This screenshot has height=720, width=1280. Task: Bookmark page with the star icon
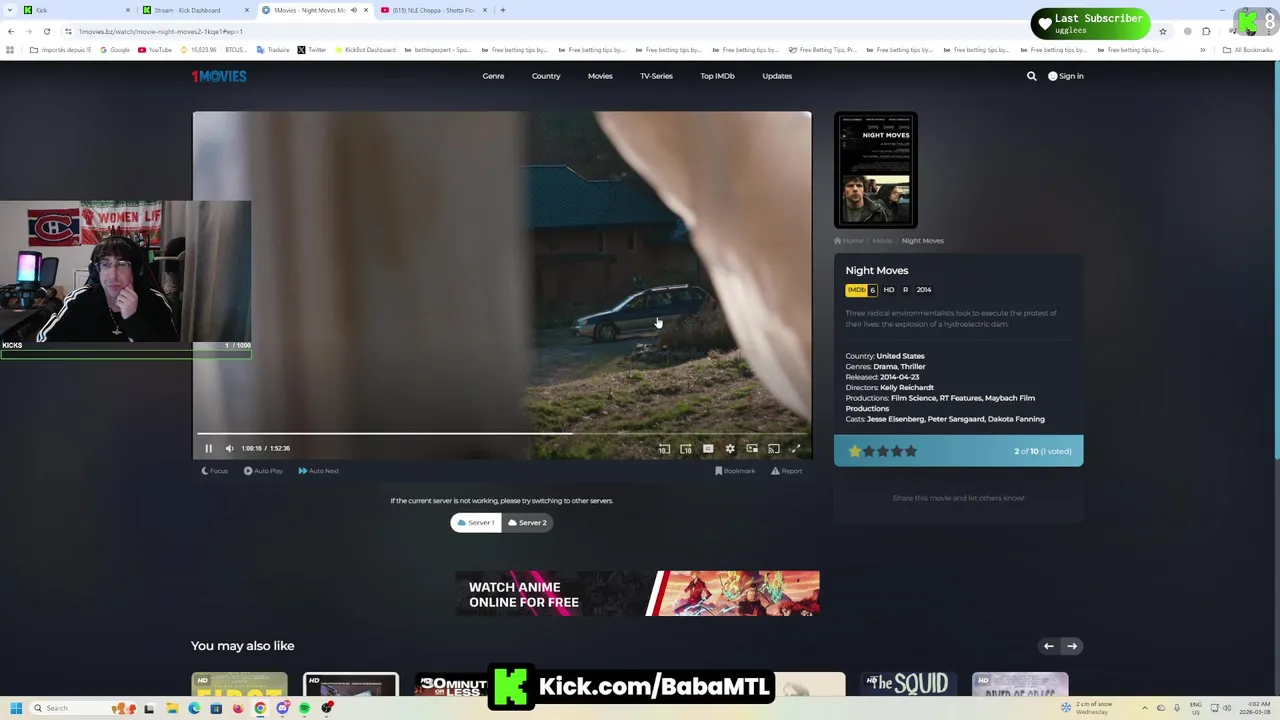coord(1162,31)
